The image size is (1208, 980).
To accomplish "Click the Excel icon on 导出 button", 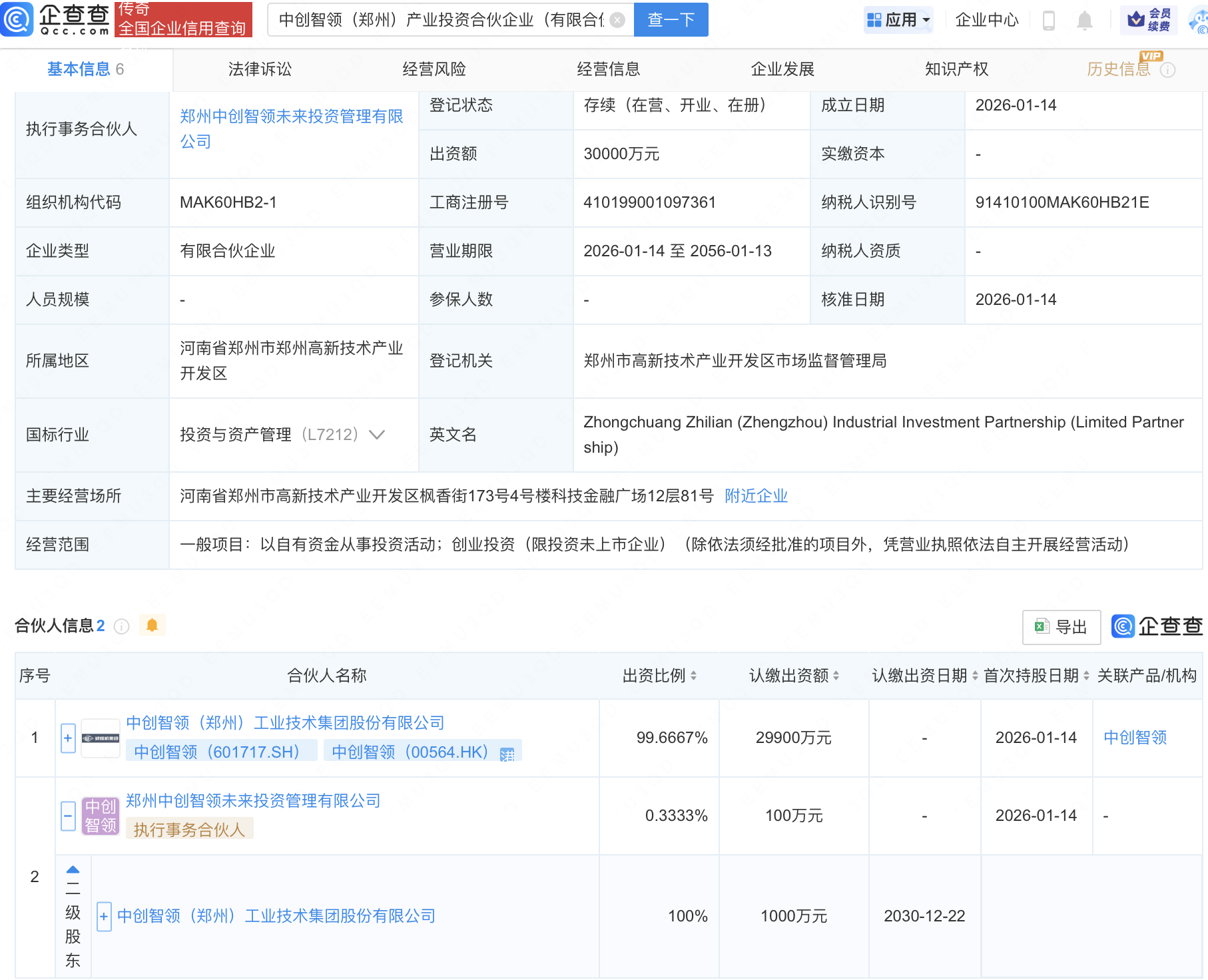I will (1041, 626).
